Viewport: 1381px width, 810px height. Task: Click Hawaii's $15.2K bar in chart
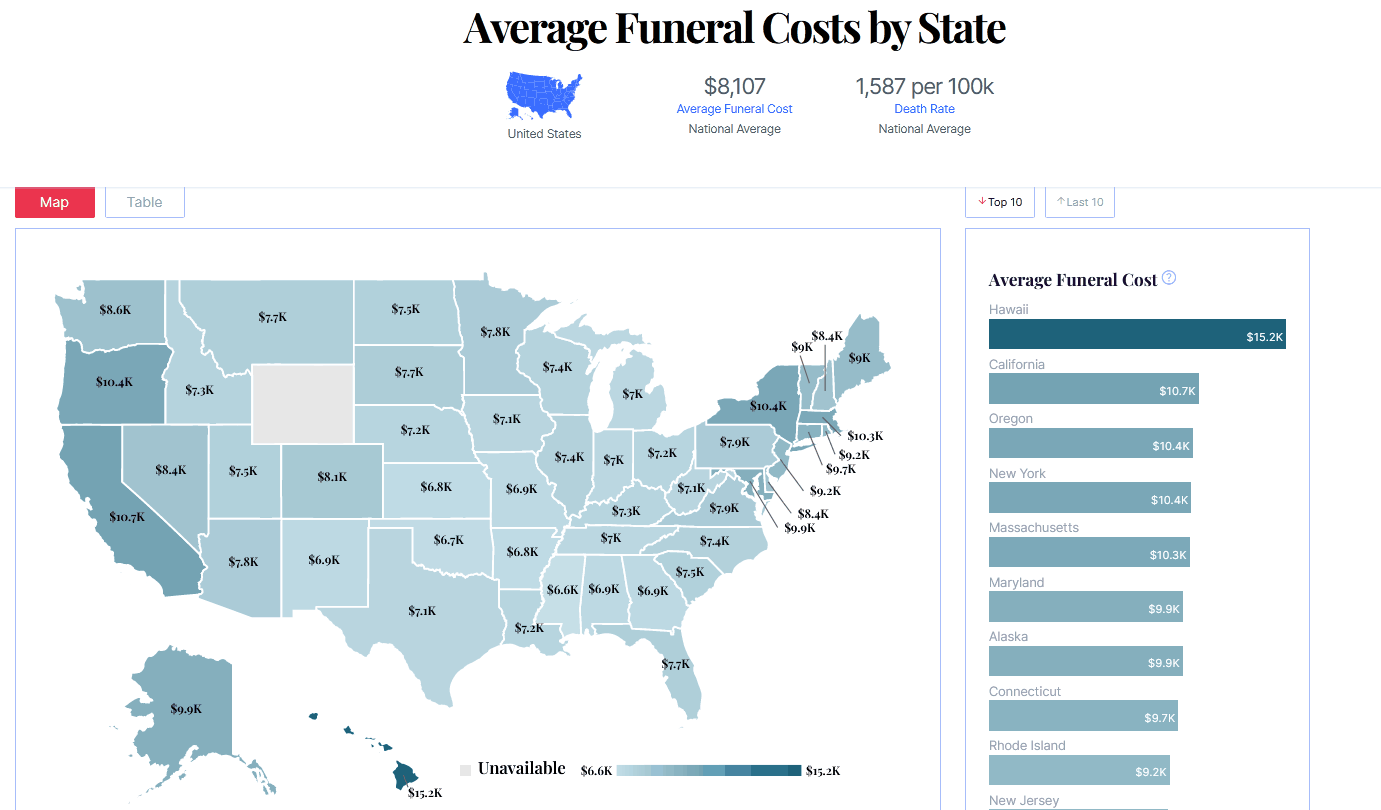tap(1136, 334)
